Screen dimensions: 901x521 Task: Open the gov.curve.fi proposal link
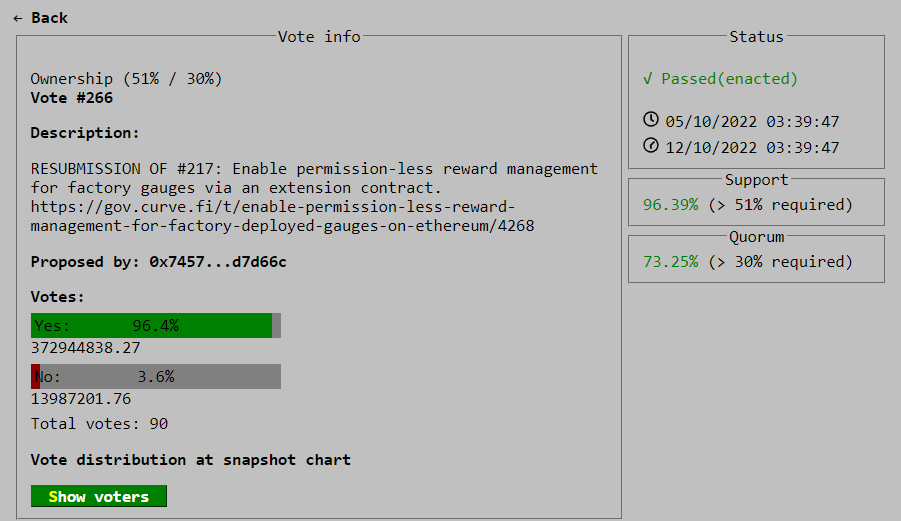(282, 216)
